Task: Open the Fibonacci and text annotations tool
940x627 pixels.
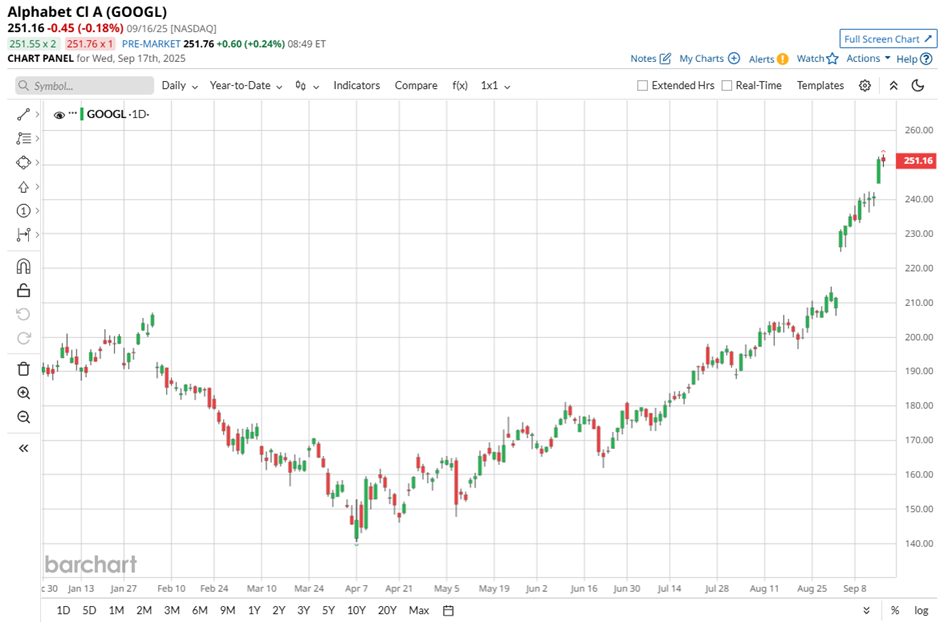Action: tap(23, 138)
